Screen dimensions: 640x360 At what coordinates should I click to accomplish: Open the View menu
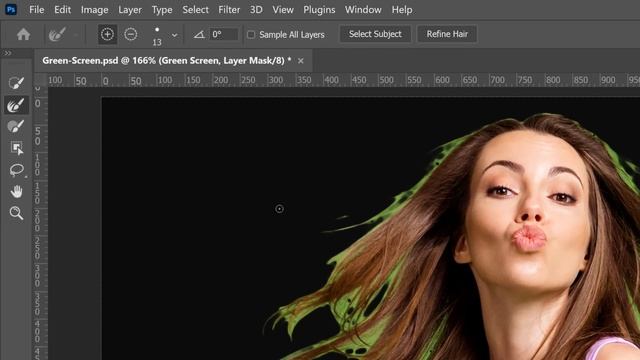(x=283, y=10)
